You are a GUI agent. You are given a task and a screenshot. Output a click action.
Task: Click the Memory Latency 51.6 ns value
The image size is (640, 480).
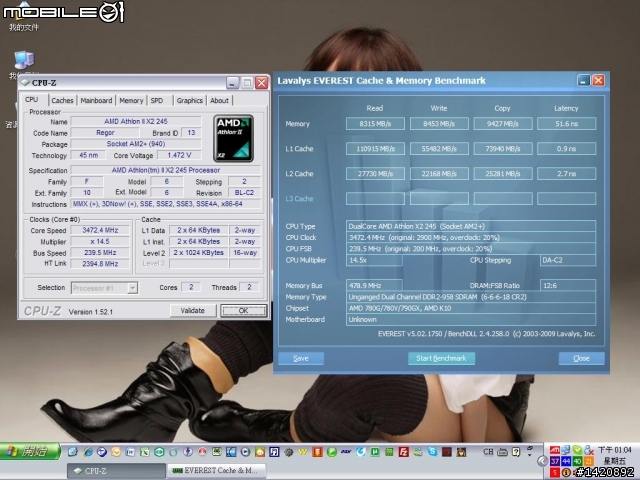coord(567,124)
